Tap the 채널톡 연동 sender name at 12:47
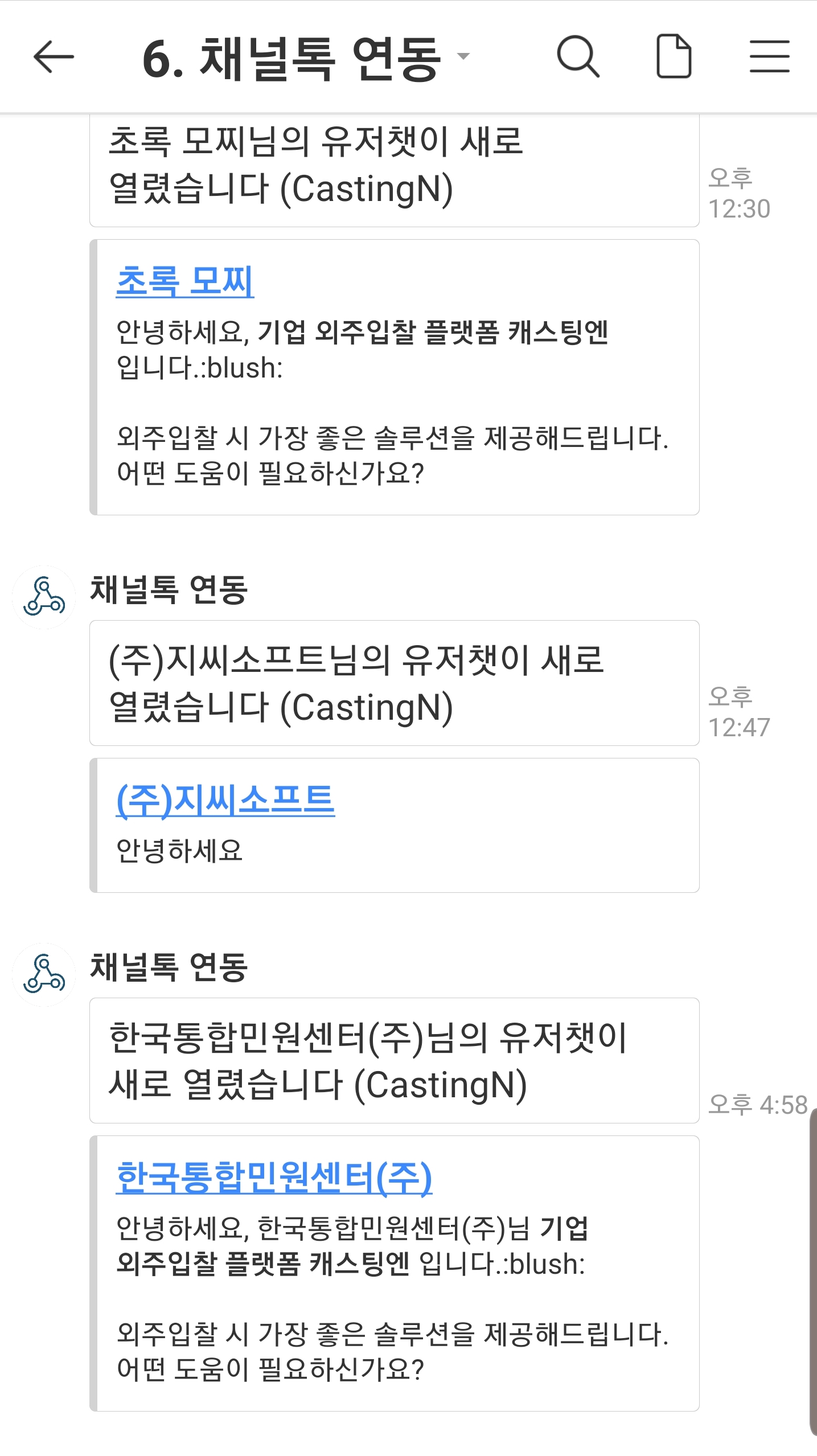 (169, 589)
